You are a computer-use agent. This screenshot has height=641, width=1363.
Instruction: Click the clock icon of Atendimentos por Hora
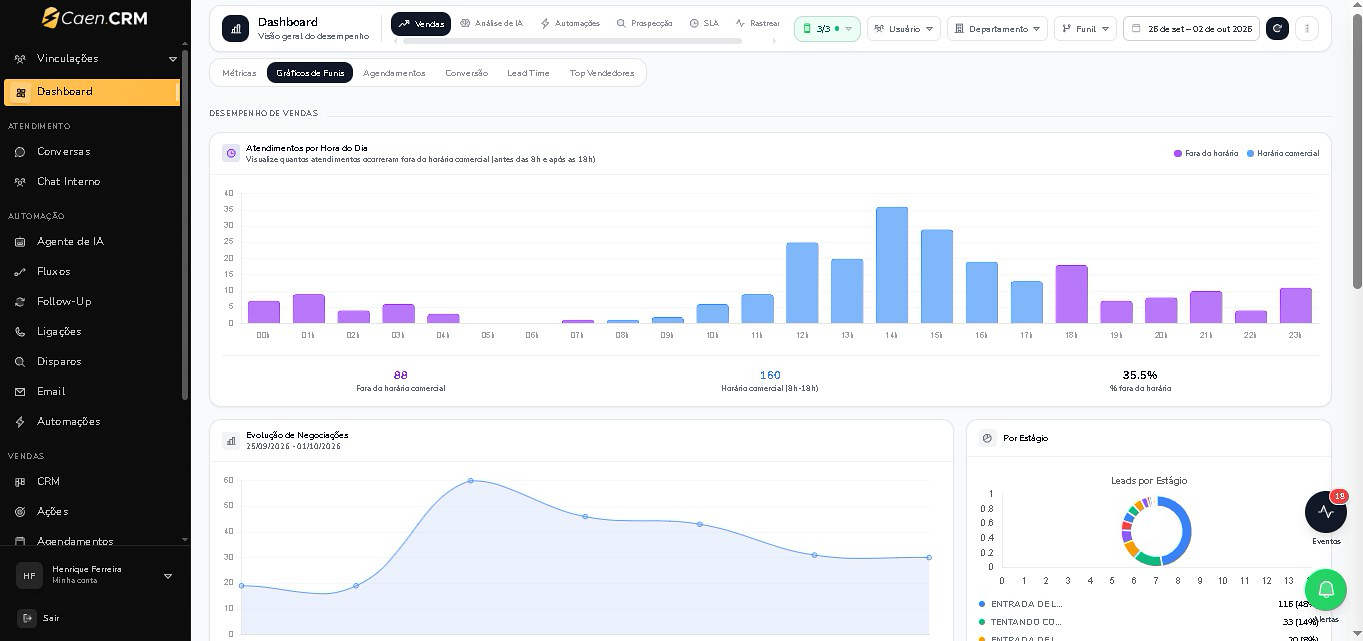coord(231,153)
